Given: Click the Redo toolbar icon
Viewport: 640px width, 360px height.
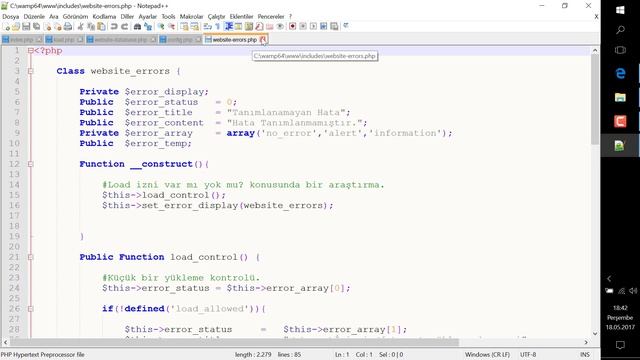Looking at the screenshot, I should pyautogui.click(x=124, y=27).
